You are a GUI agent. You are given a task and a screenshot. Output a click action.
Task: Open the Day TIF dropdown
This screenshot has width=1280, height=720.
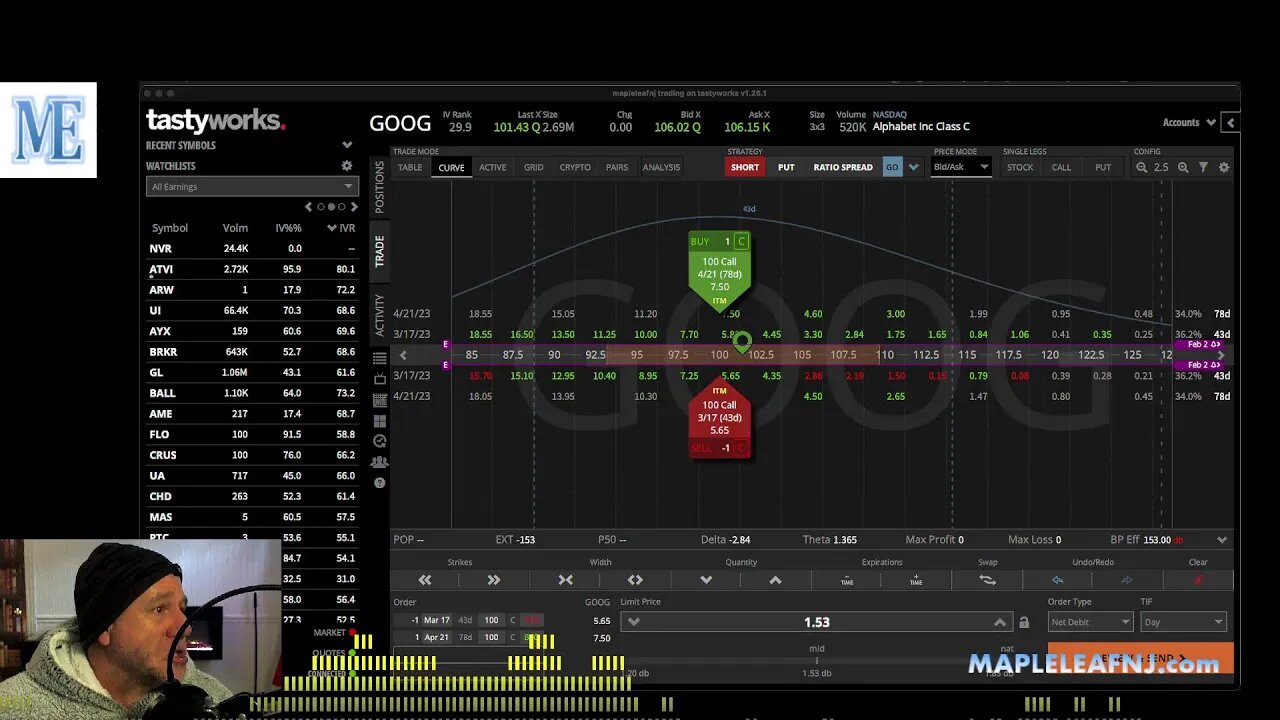(x=1183, y=622)
